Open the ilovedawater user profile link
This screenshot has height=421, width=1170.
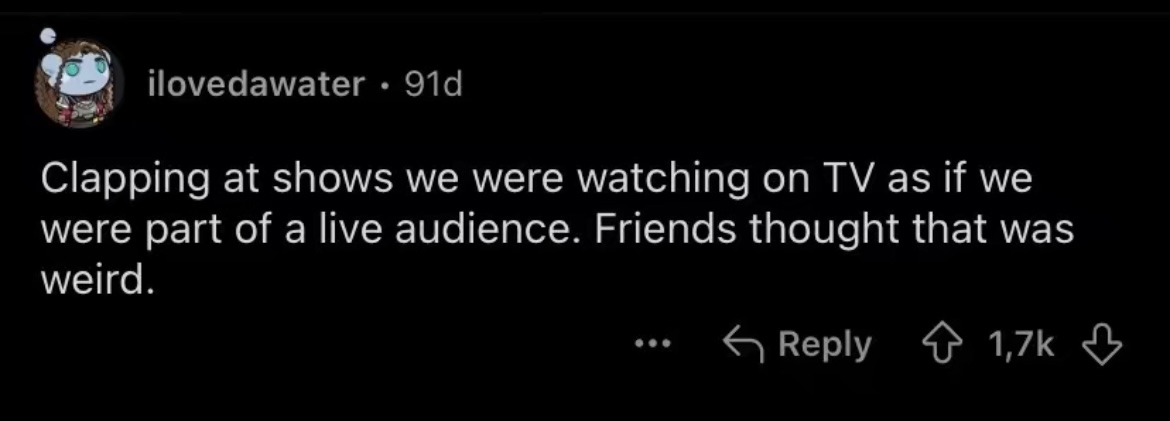click(255, 87)
